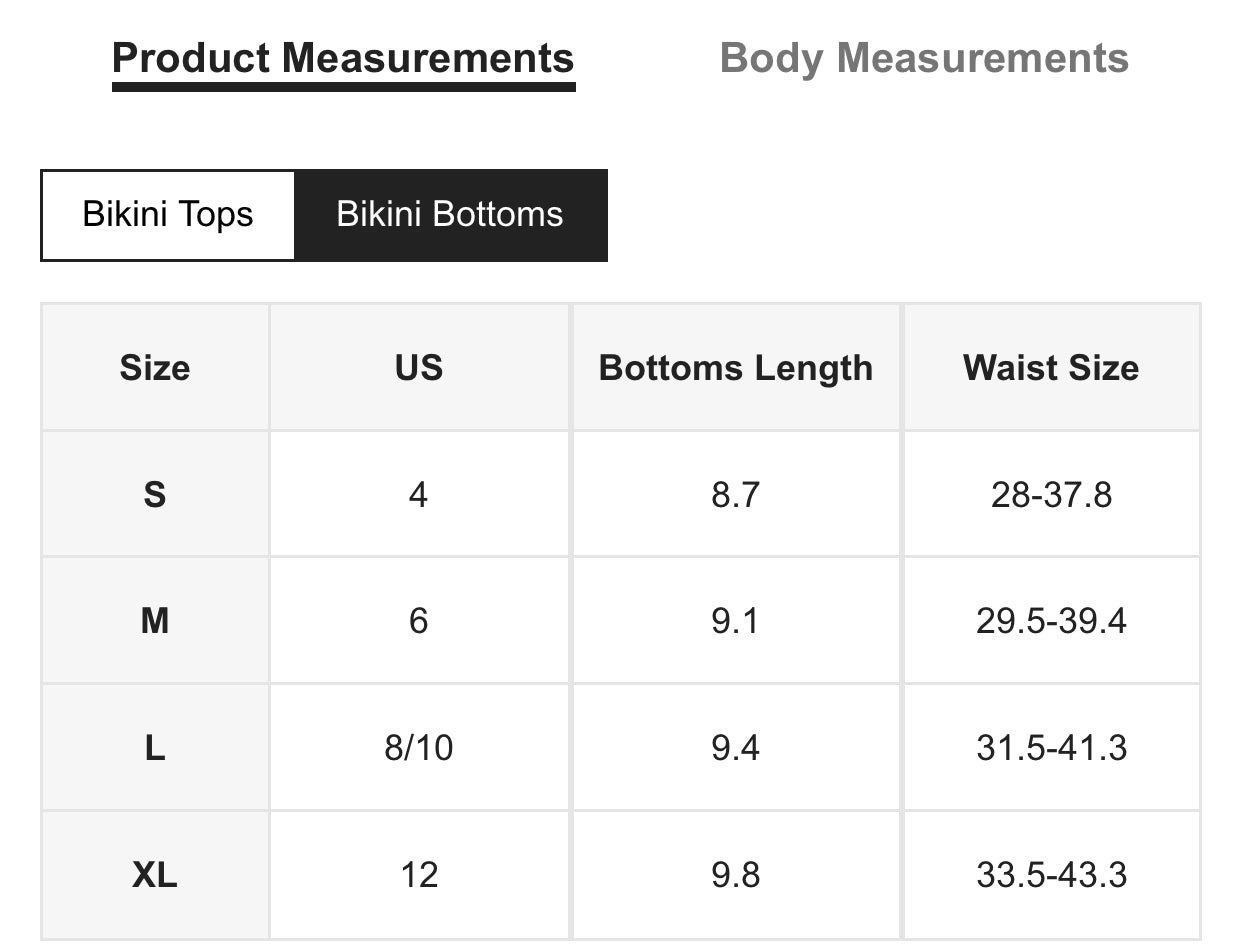
Task: Select the XL size row label
Action: 155,875
